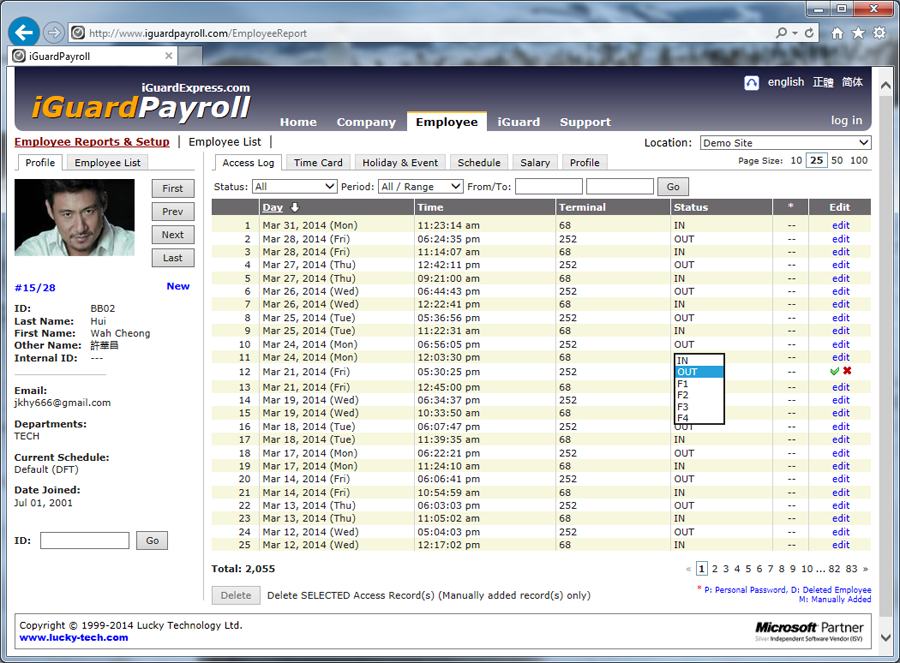900x663 pixels.
Task: Edit the Mar 12, 2014 12:17:02 pm record
Action: (x=840, y=545)
